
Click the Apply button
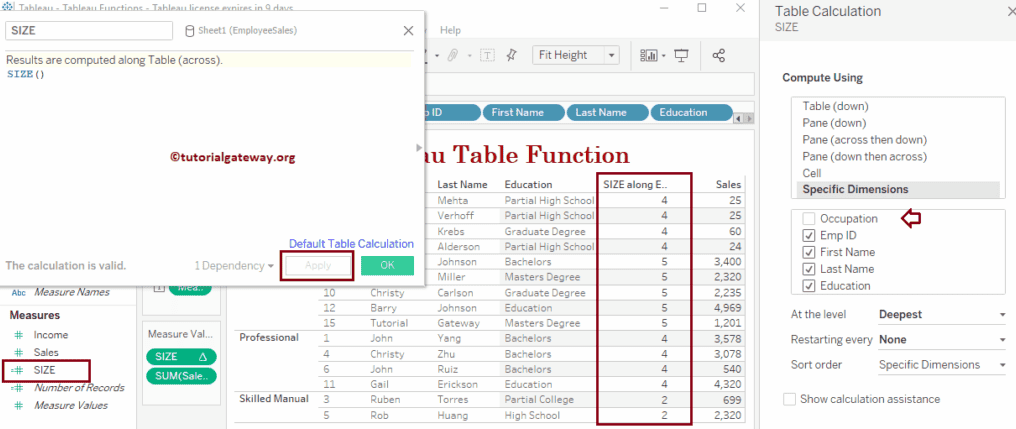(318, 265)
